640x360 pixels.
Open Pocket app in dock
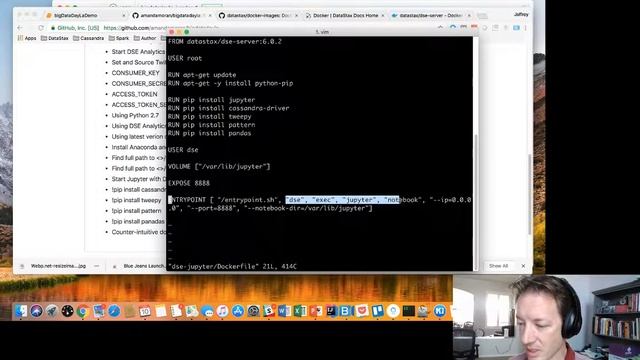coord(362,311)
